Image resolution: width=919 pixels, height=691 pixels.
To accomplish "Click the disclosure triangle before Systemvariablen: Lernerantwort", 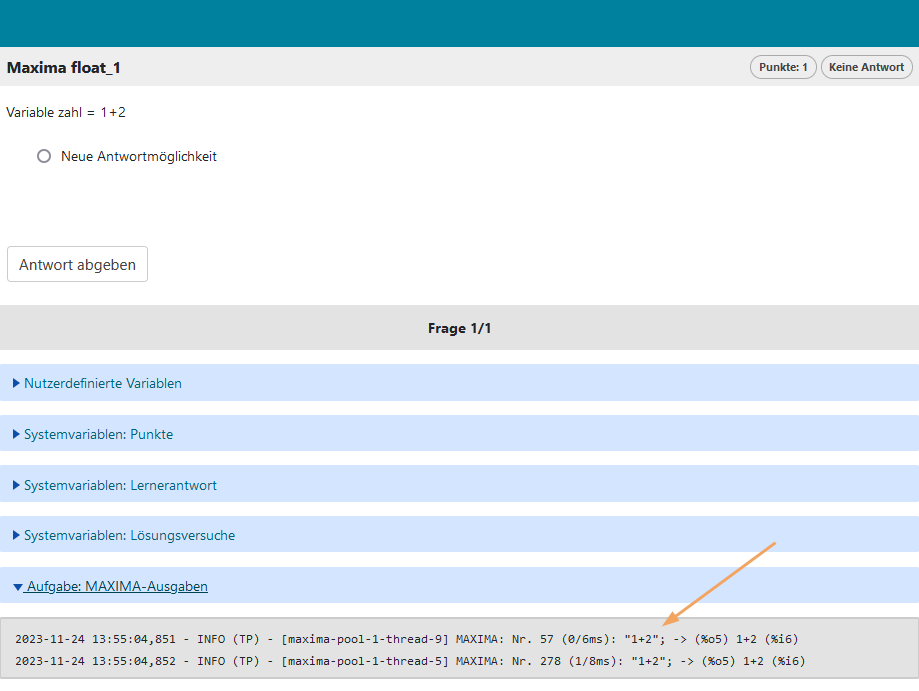I will pyautogui.click(x=16, y=485).
